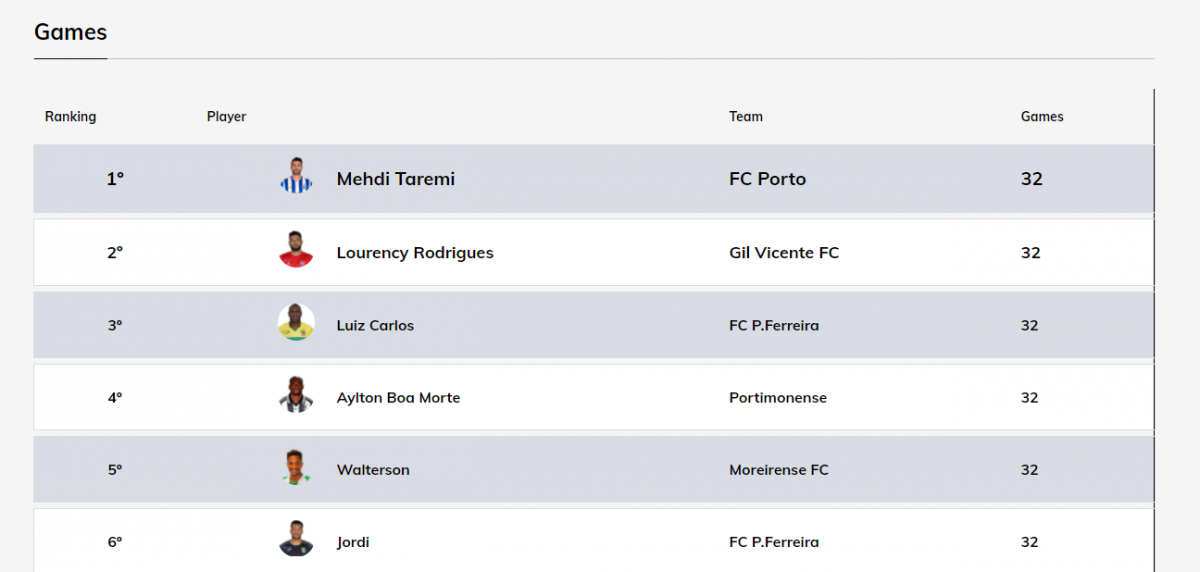This screenshot has height=572, width=1200.
Task: Open the Moreirense FC team link
Action: [779, 470]
